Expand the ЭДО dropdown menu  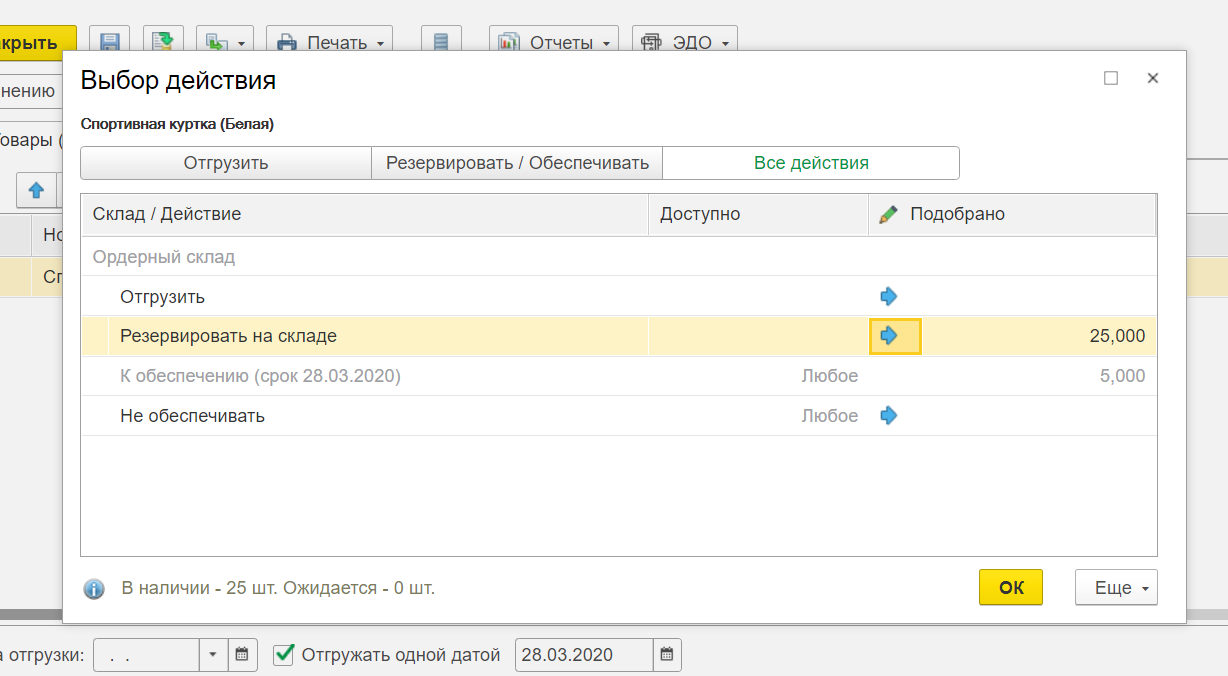(x=685, y=43)
